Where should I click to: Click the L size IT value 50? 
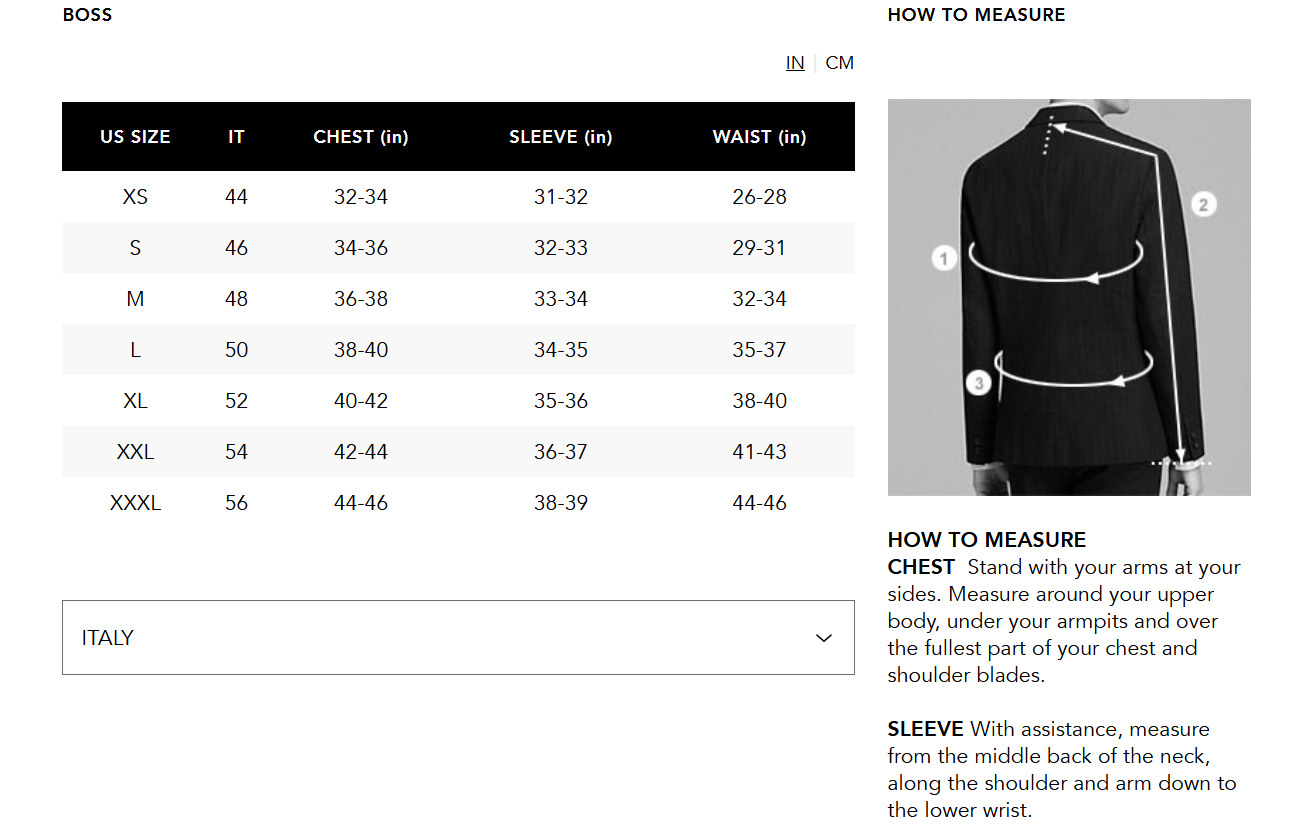236,350
